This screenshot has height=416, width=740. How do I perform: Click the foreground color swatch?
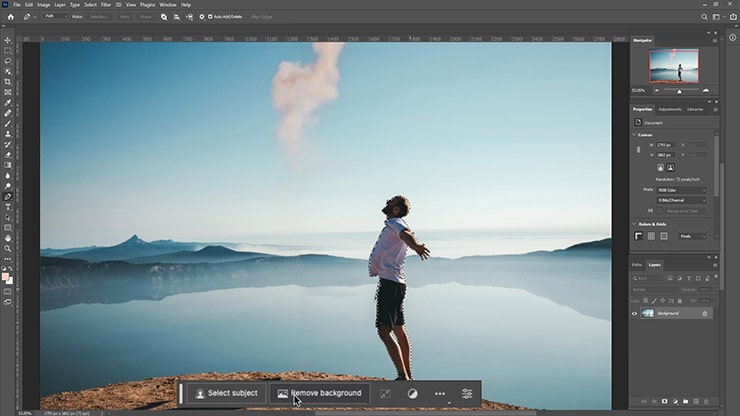tap(5, 277)
